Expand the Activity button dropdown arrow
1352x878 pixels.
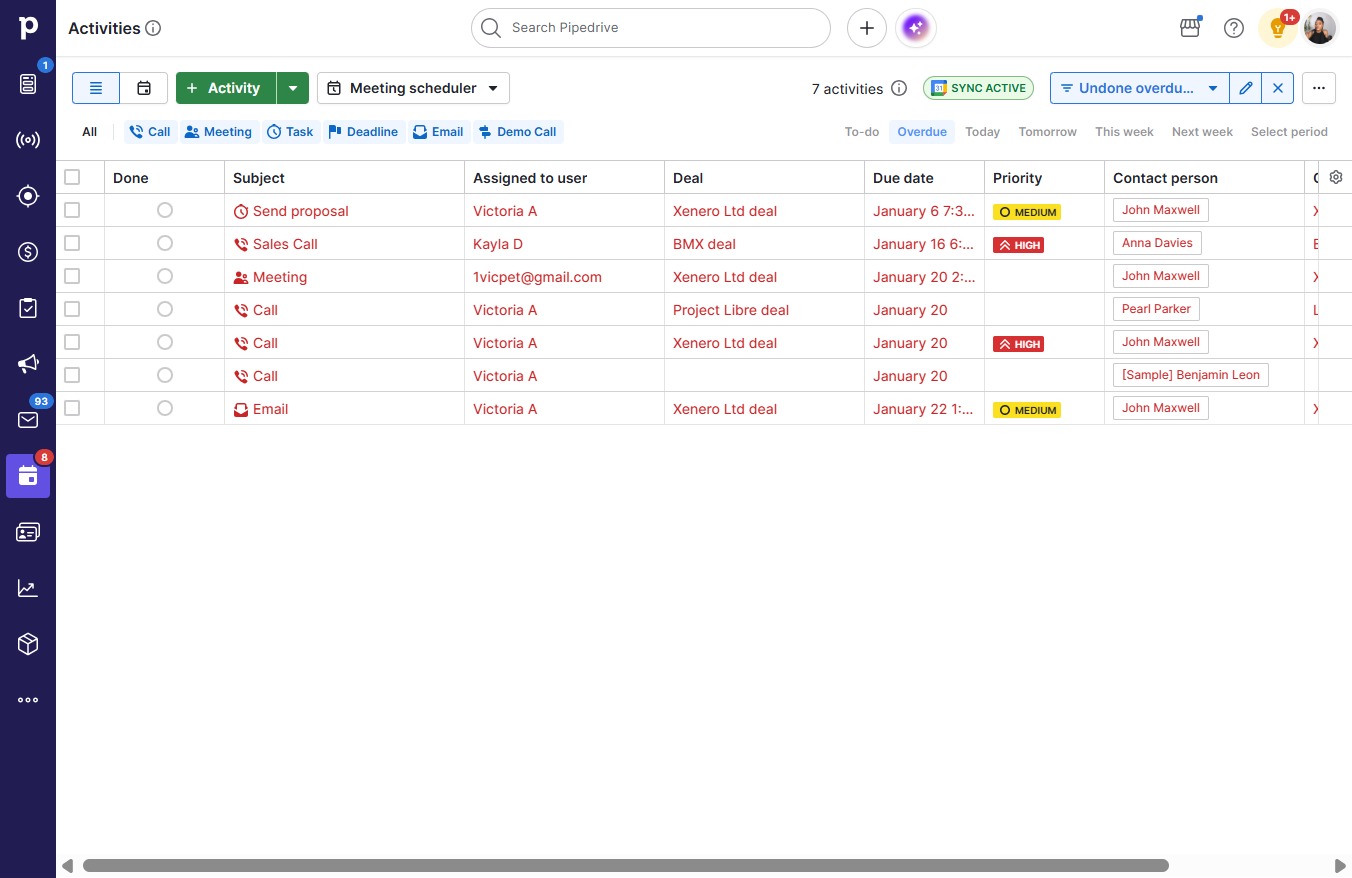pyautogui.click(x=292, y=88)
